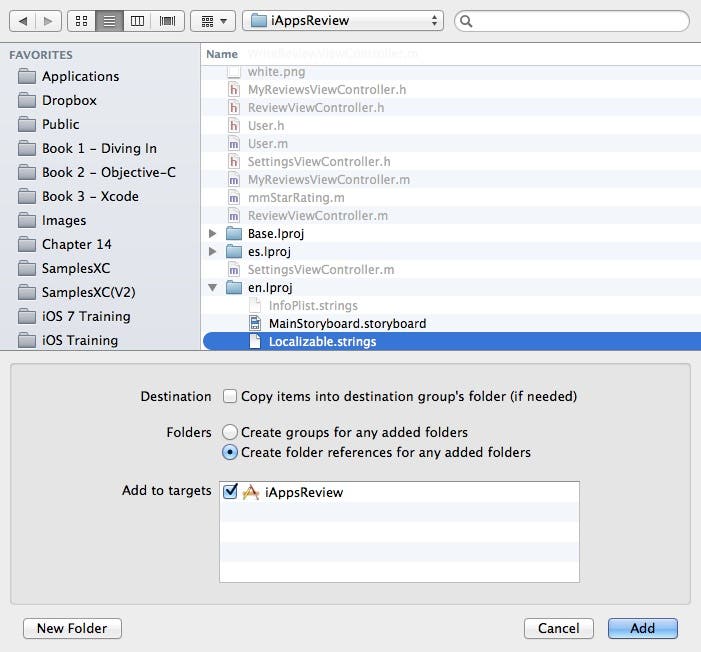The height and width of the screenshot is (652, 701).
Task: Click the forward navigation arrow
Action: click(47, 20)
